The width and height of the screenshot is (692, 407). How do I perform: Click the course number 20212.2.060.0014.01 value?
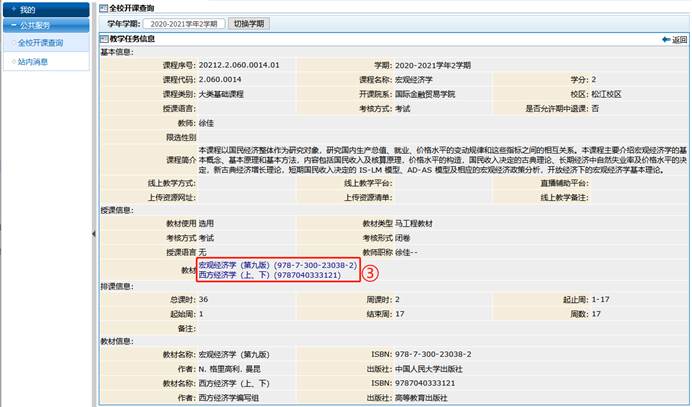coord(244,65)
